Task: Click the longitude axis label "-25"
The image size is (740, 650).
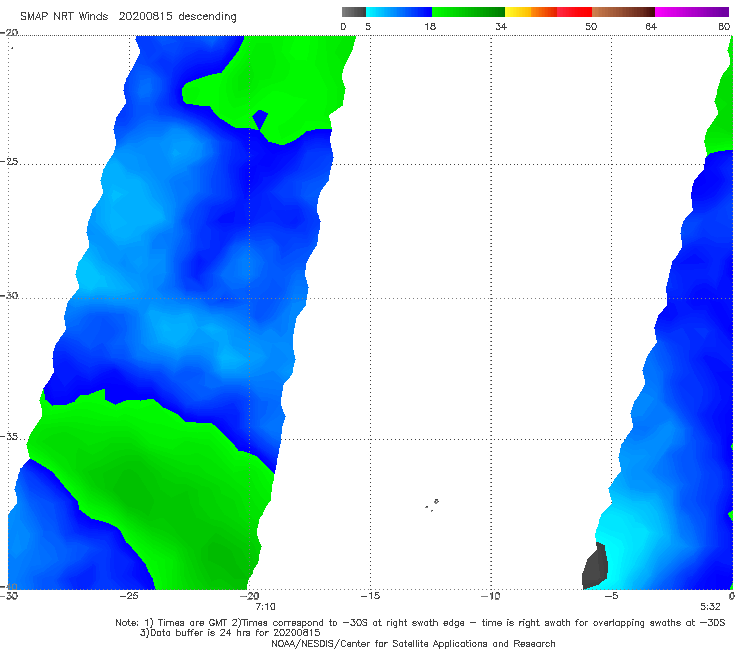Action: pyautogui.click(x=129, y=596)
